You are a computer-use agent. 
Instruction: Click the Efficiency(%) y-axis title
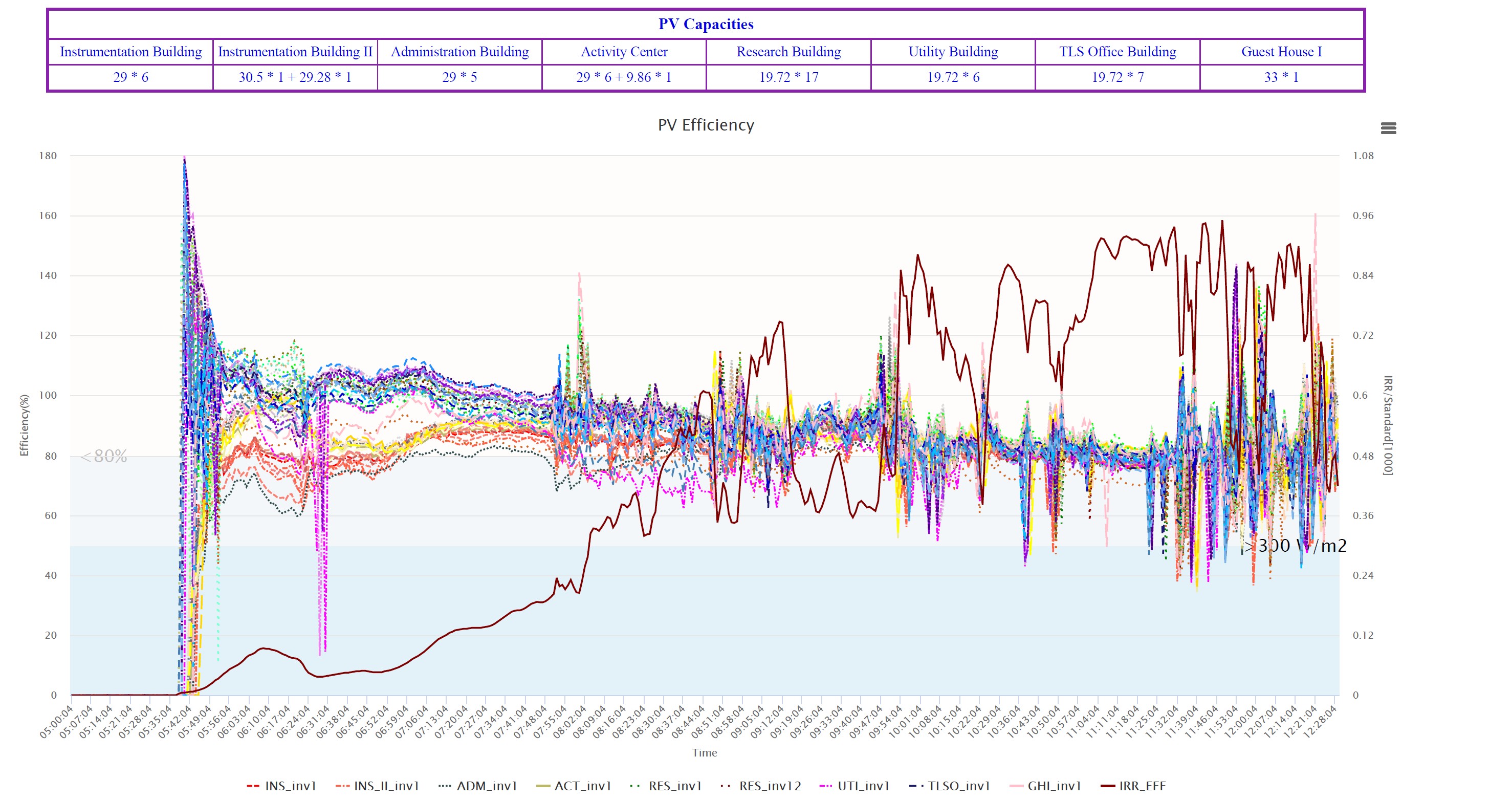coord(24,425)
